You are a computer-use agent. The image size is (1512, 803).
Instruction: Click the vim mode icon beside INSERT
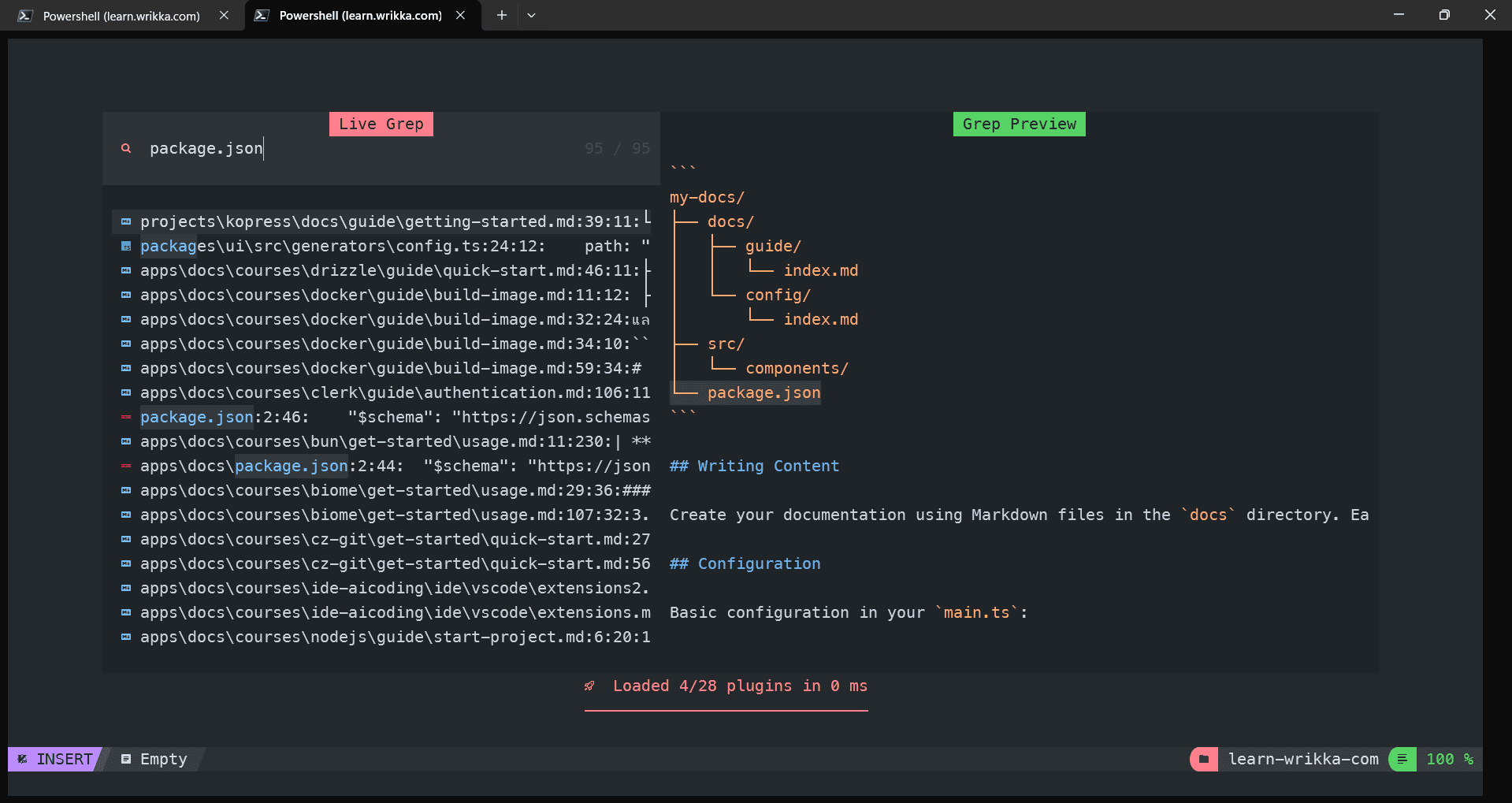22,759
